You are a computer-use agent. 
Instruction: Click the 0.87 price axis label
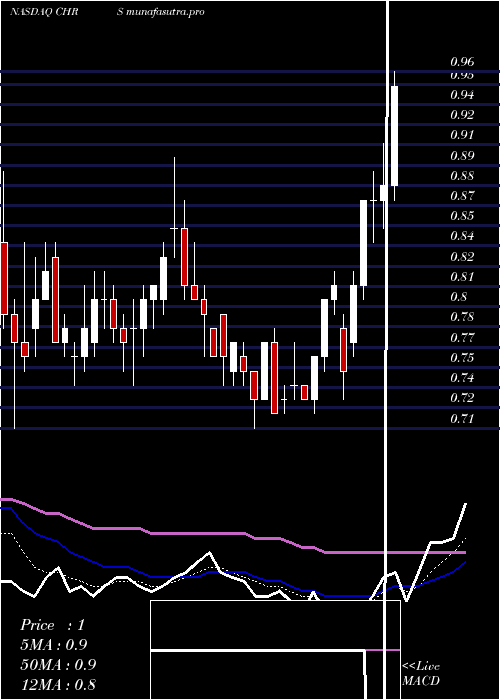(x=462, y=196)
